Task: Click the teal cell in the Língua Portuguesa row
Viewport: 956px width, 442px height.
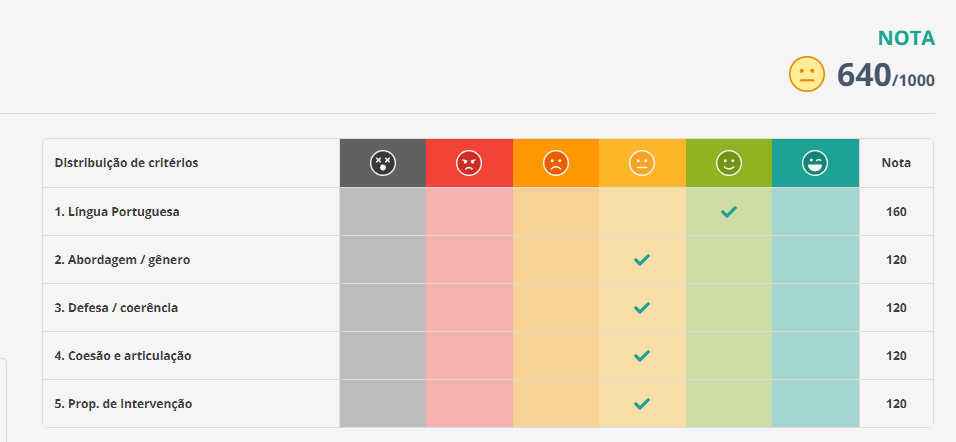Action: [x=815, y=212]
